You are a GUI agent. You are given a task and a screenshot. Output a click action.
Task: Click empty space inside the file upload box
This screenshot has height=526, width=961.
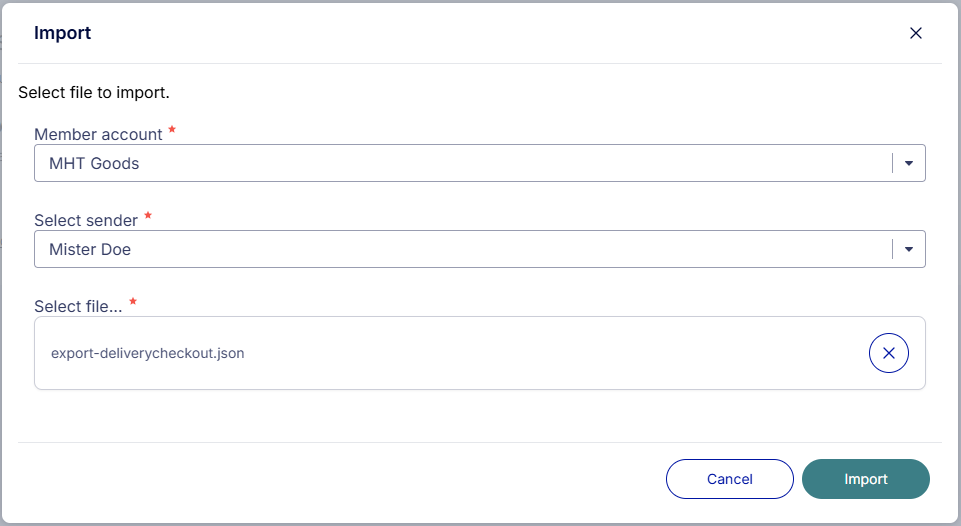(x=550, y=353)
